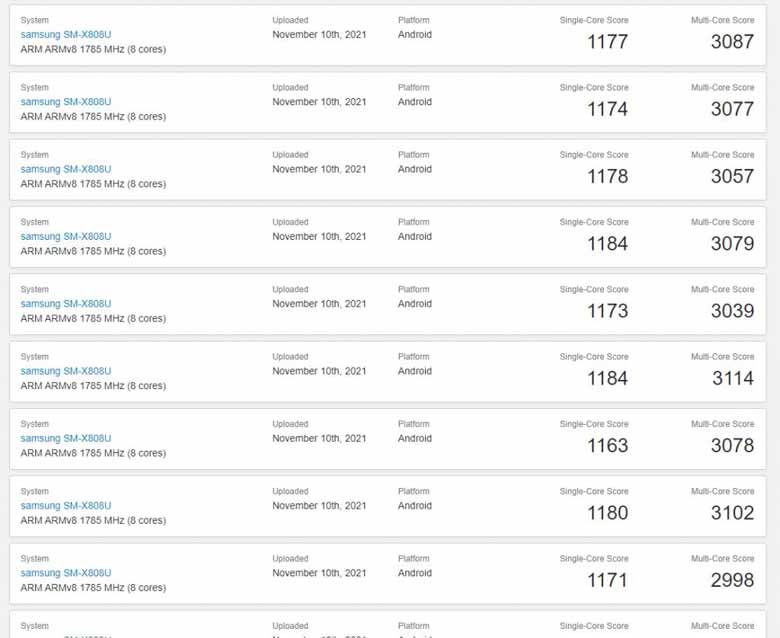Click the single-core score 1173
Viewport: 780px width, 638px height.
[x=607, y=311]
